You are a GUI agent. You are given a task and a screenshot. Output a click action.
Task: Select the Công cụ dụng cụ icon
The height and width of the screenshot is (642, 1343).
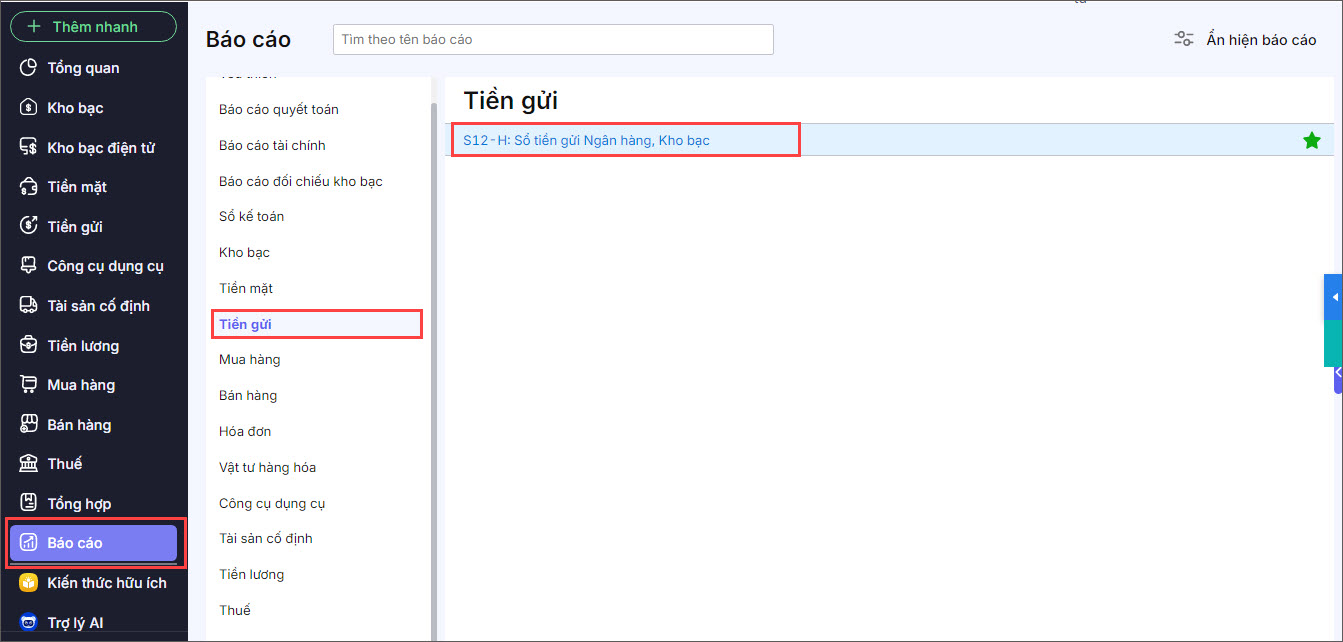28,266
